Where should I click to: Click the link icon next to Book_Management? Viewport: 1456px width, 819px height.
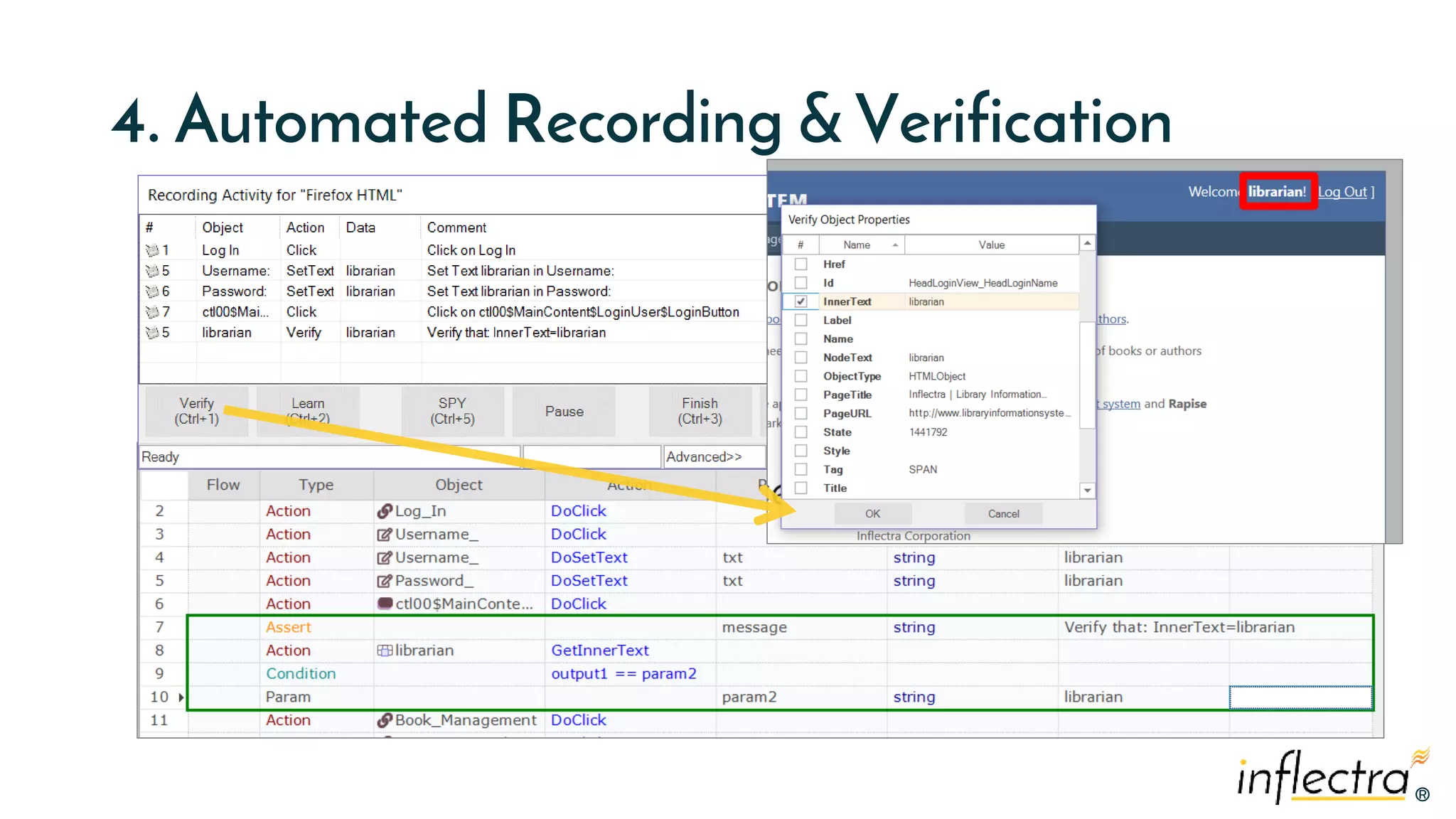(x=385, y=720)
